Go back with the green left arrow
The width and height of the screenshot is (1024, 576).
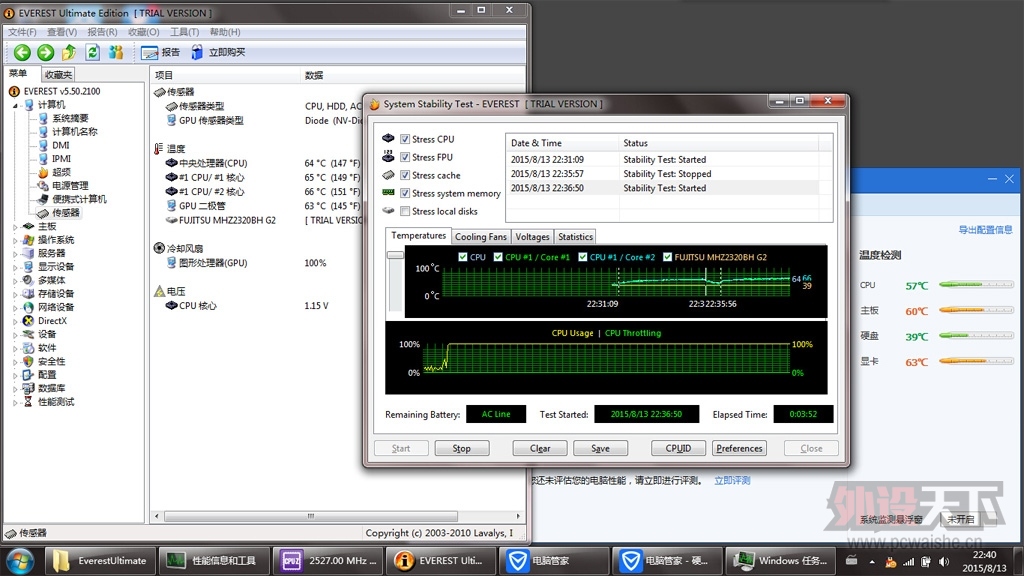tap(22, 52)
